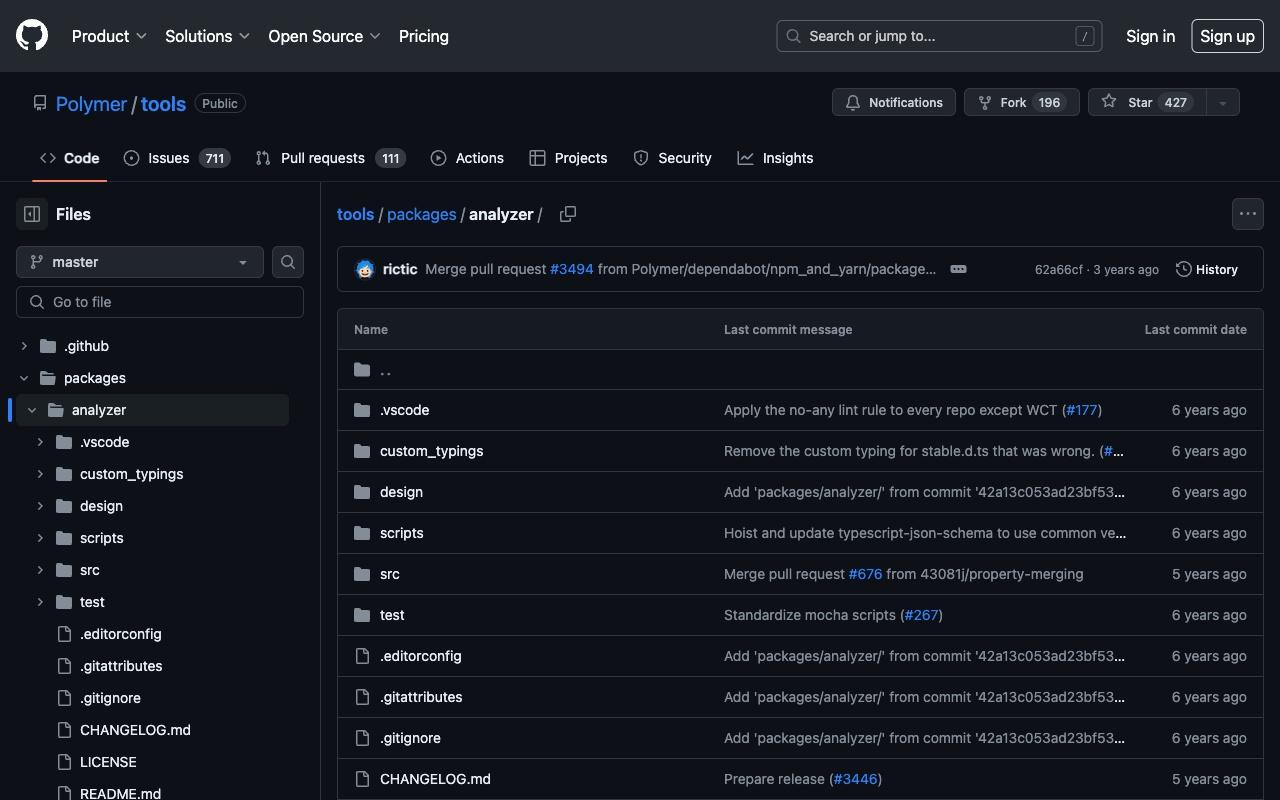1280x800 pixels.
Task: Collapse the file tree side panel icon
Action: pos(32,214)
